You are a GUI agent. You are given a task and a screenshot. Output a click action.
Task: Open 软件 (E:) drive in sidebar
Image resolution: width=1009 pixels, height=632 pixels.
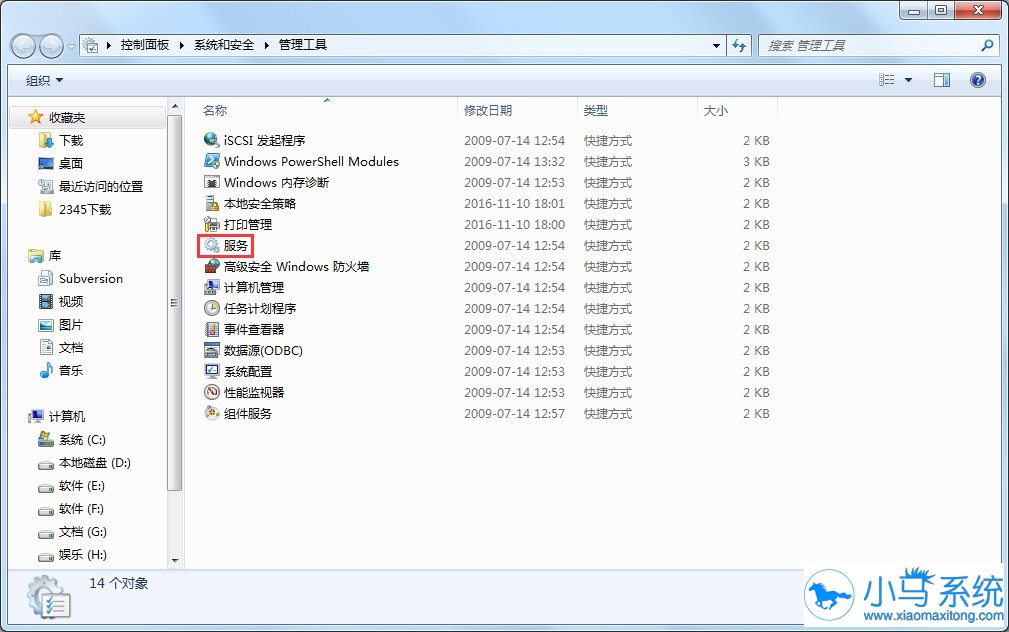(x=82, y=485)
